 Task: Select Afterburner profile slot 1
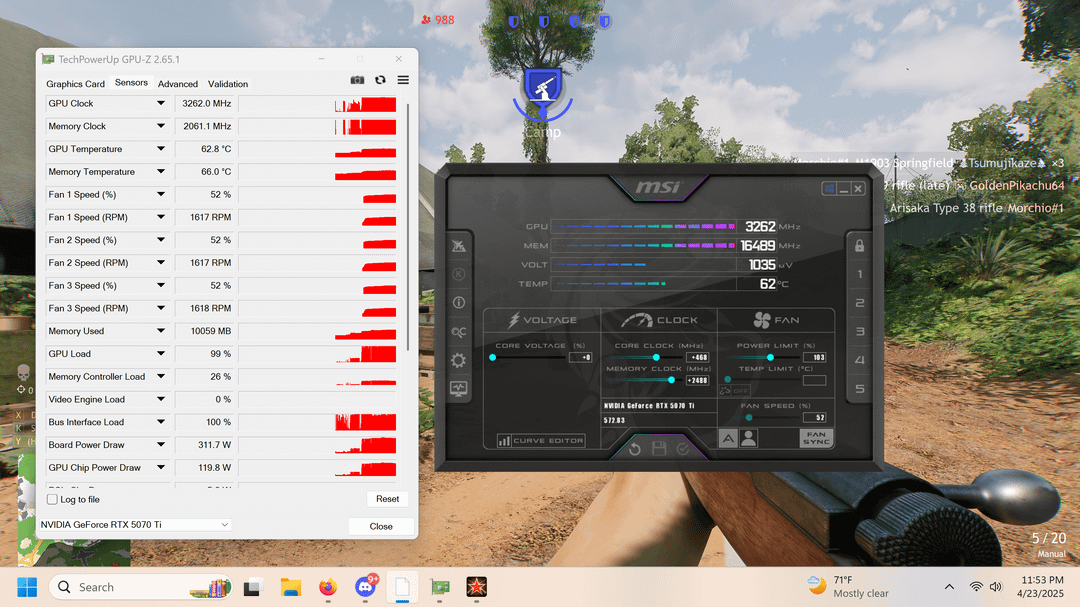pyautogui.click(x=860, y=274)
